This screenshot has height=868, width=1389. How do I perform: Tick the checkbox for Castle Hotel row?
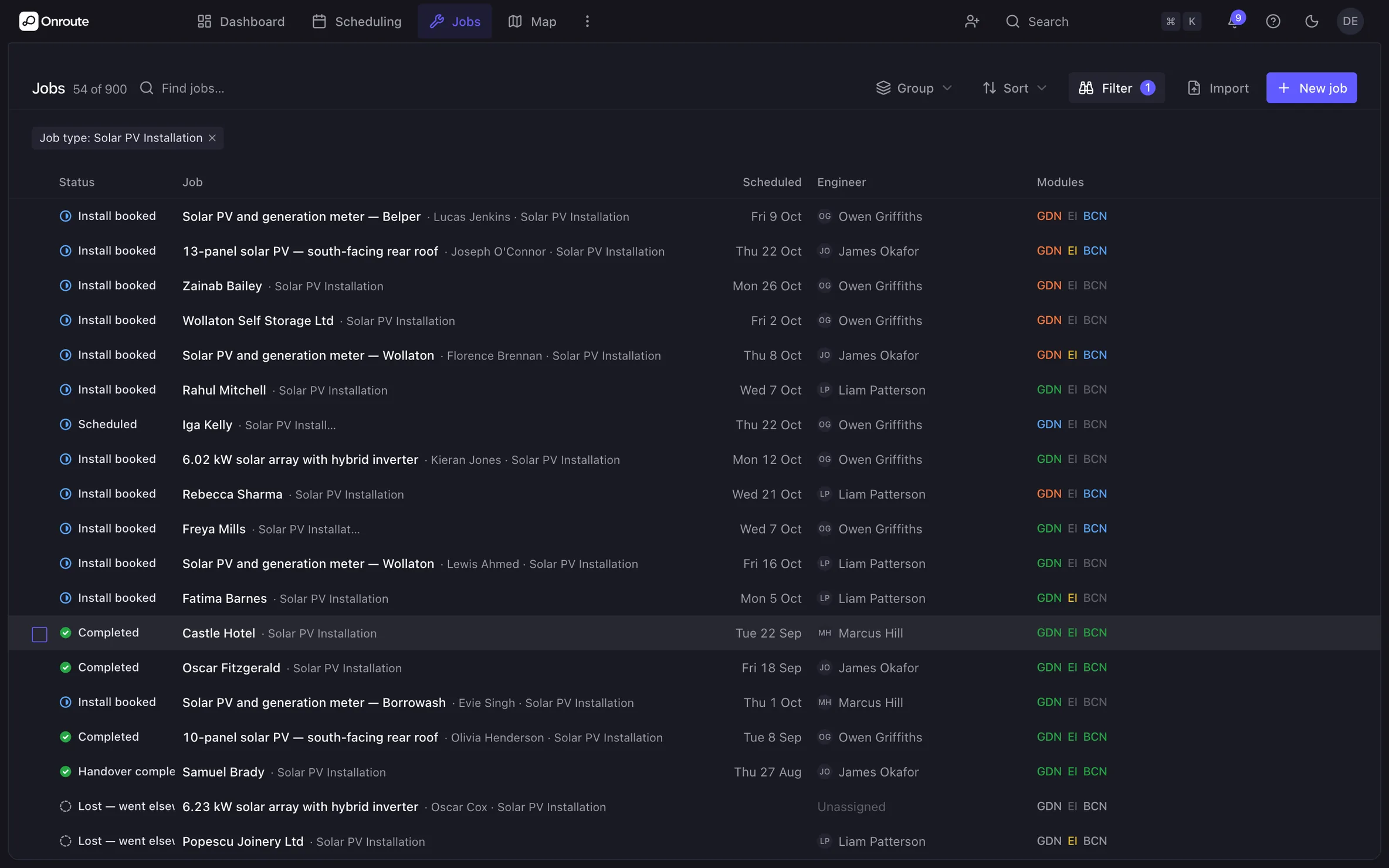coord(39,634)
